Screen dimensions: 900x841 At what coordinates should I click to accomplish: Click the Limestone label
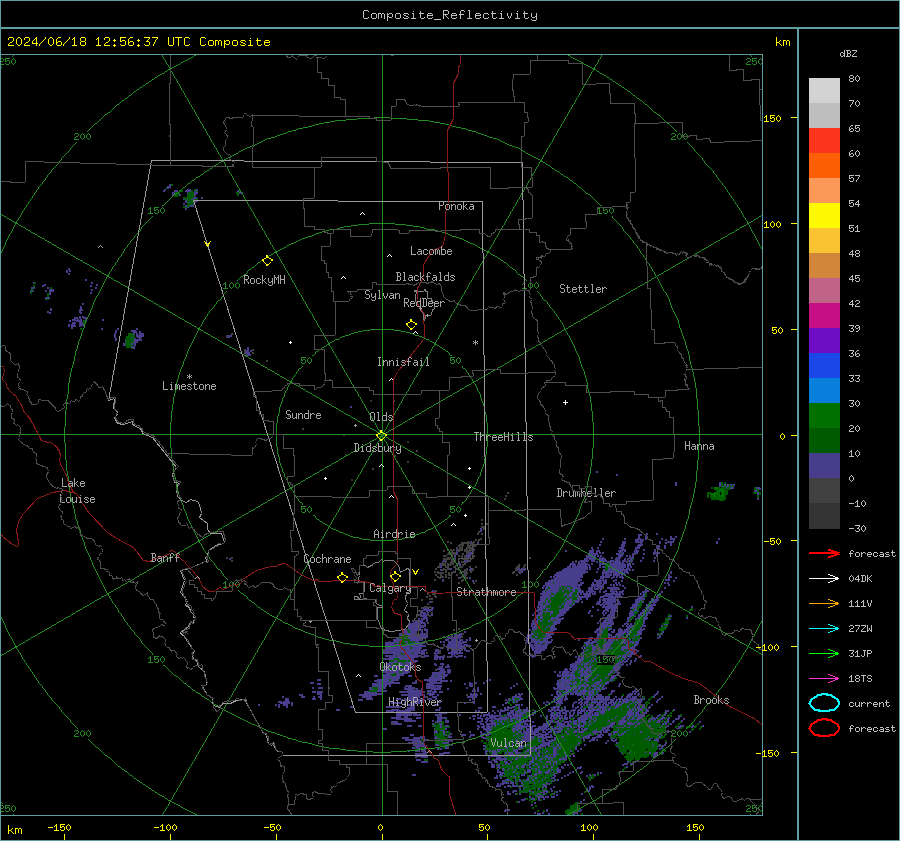[x=189, y=386]
